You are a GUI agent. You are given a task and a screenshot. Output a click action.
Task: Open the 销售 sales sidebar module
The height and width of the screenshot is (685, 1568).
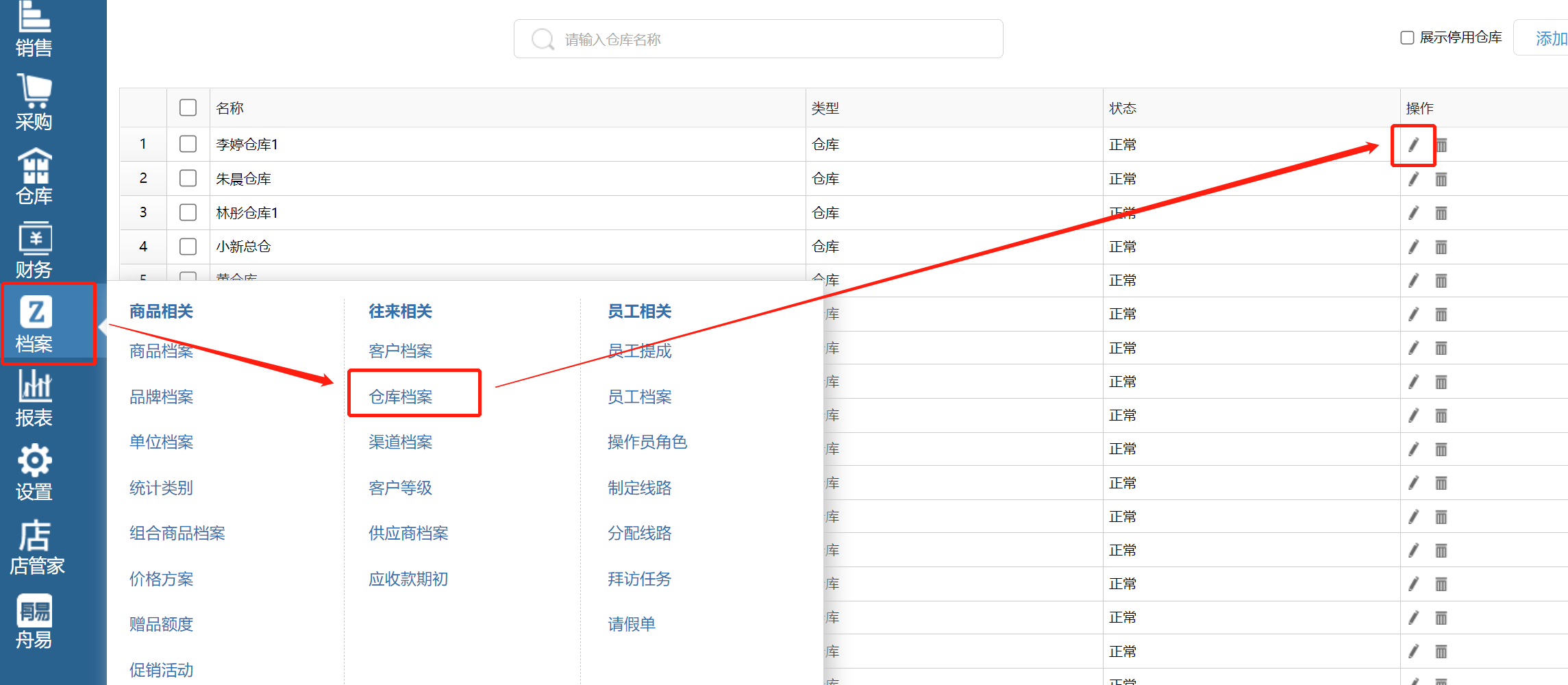click(34, 29)
